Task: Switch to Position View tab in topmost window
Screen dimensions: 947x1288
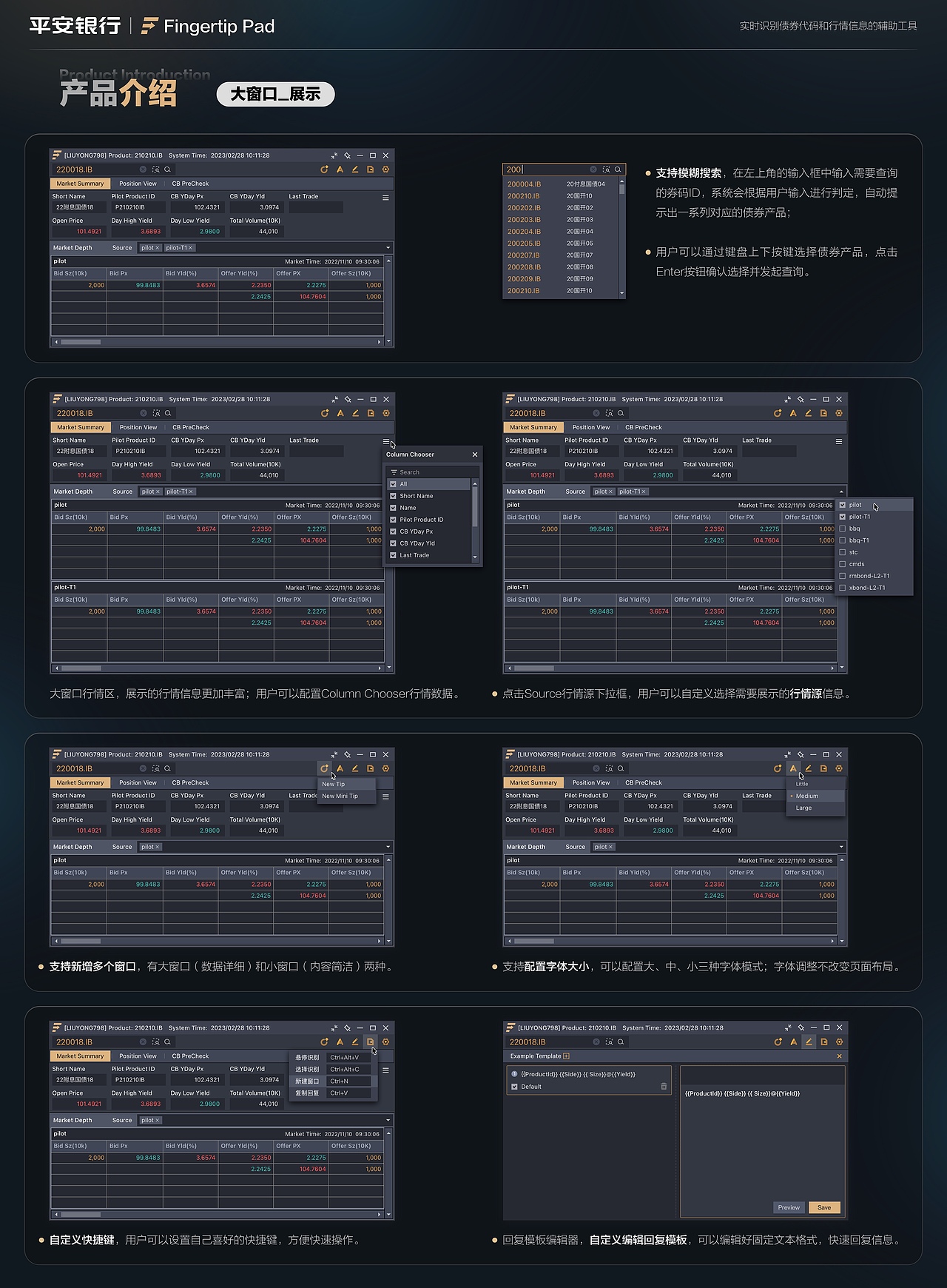Action: (138, 184)
